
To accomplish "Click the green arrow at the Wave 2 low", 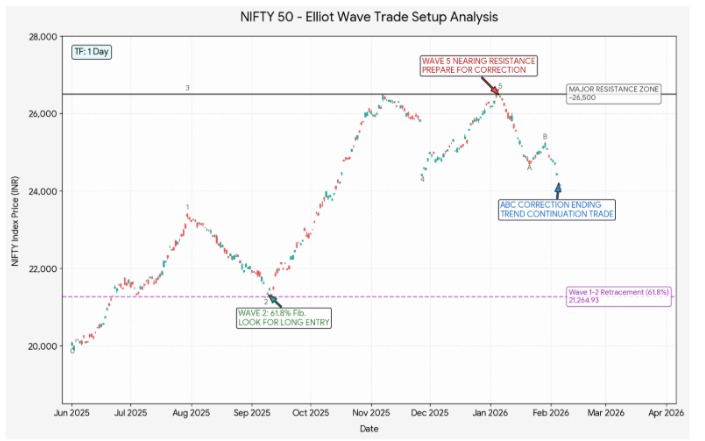I will (271, 298).
